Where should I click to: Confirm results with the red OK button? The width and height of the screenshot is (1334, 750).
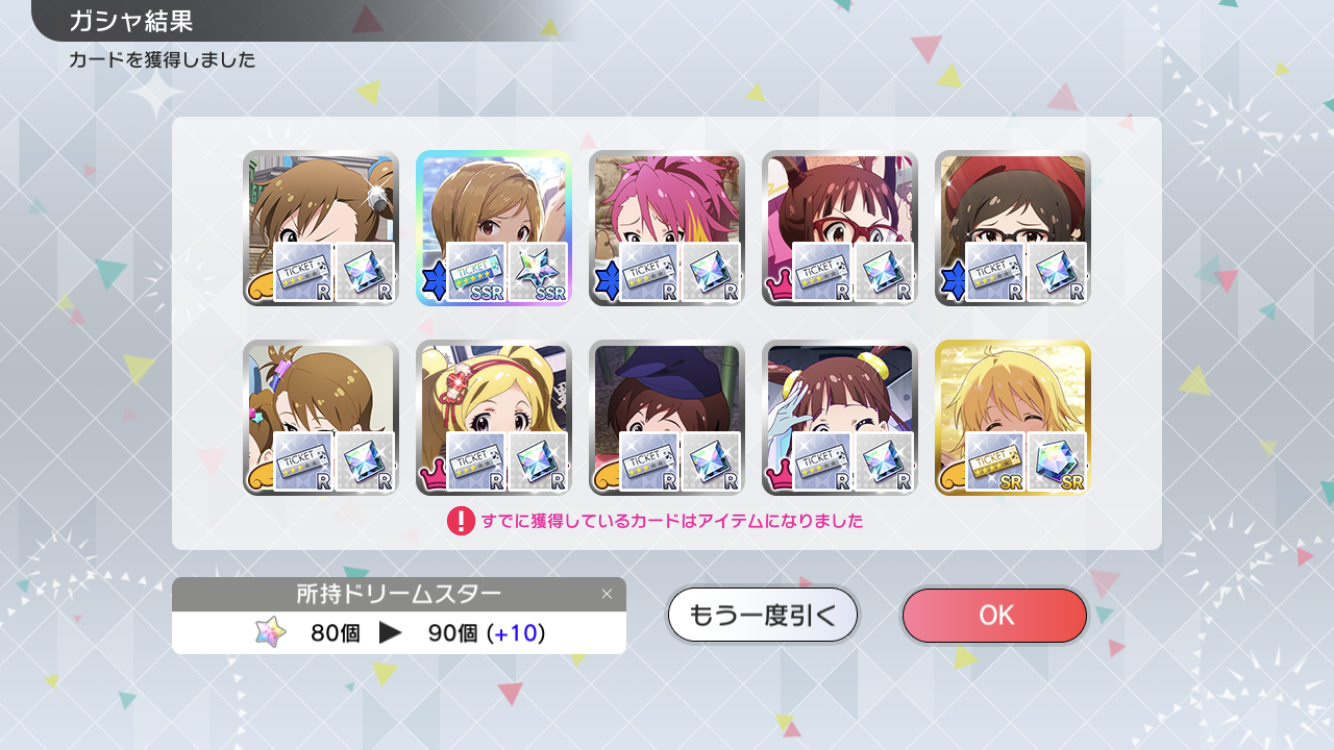994,615
